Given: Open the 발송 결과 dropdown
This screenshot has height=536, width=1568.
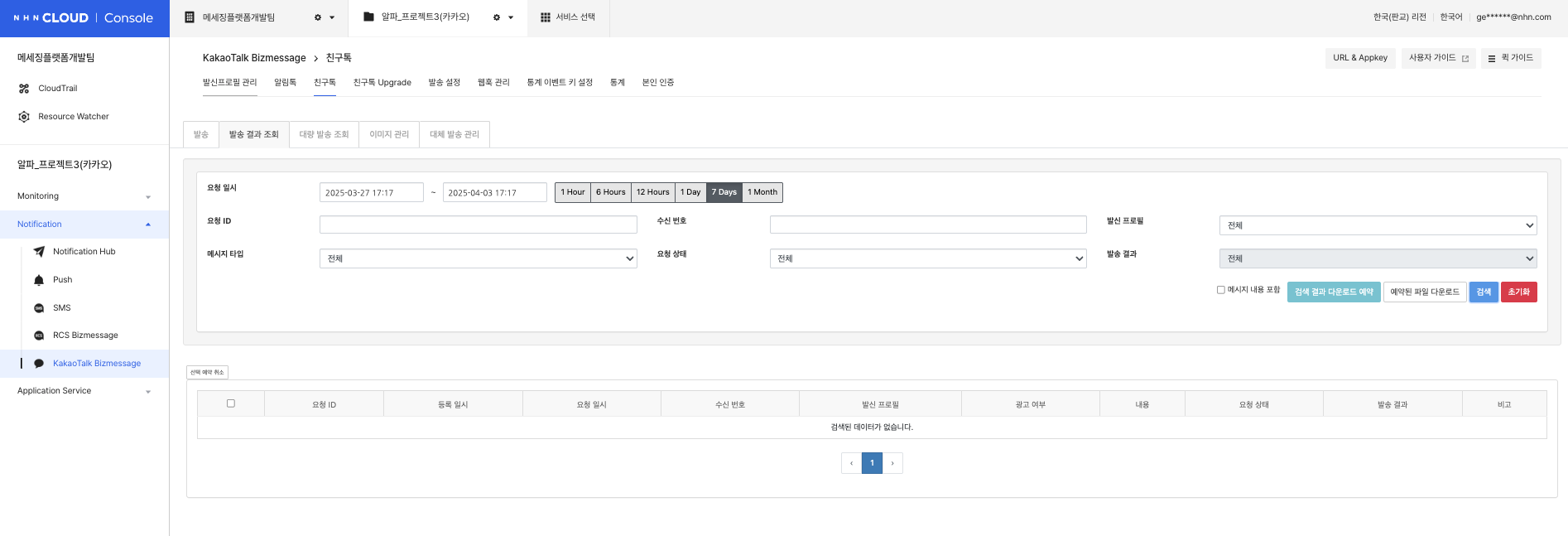Looking at the screenshot, I should pos(1378,258).
